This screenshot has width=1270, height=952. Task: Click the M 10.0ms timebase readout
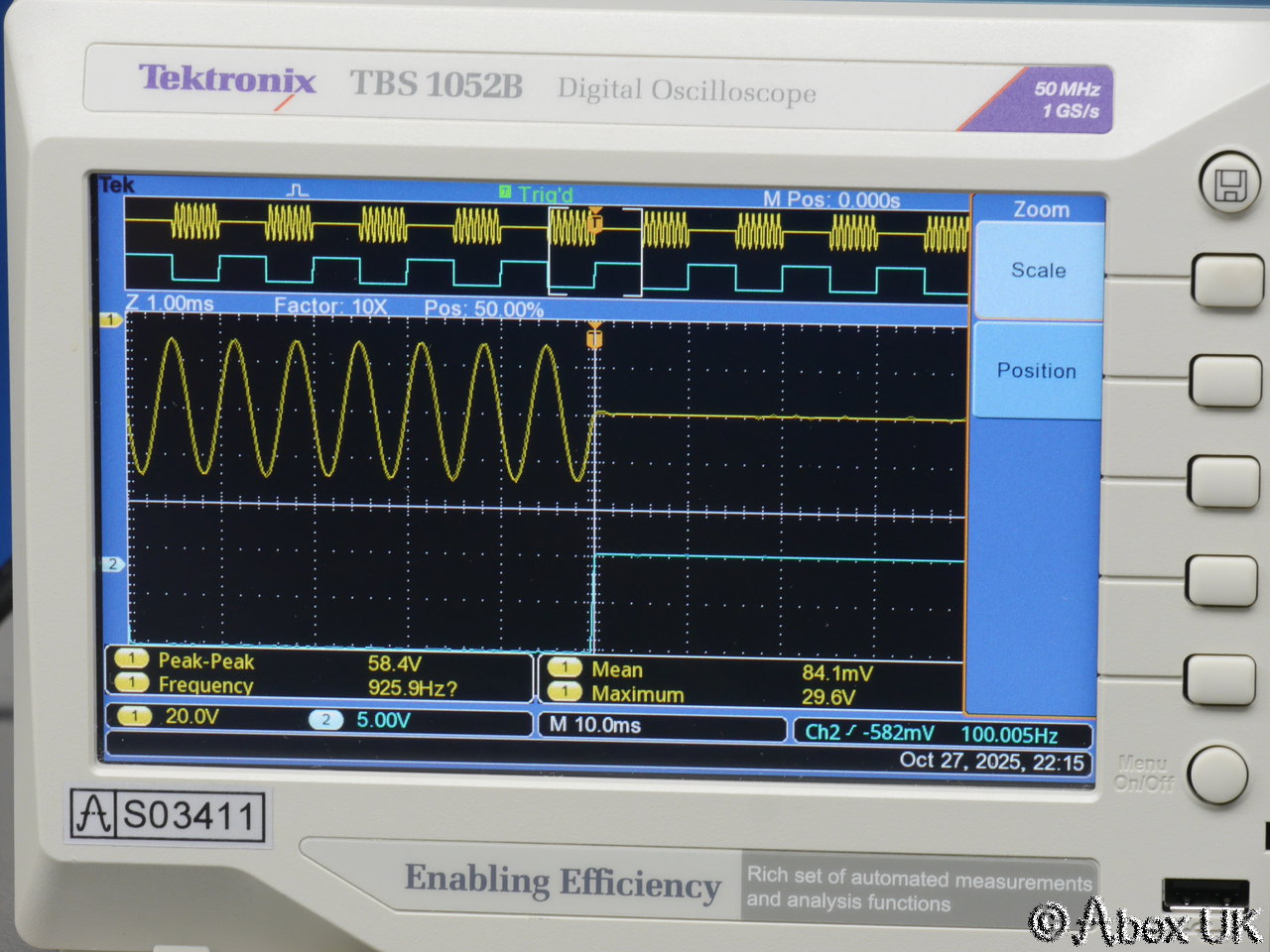(x=596, y=725)
